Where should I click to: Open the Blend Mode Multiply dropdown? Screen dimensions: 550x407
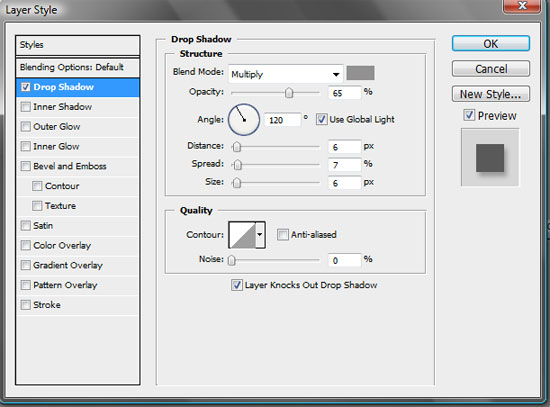coord(286,74)
